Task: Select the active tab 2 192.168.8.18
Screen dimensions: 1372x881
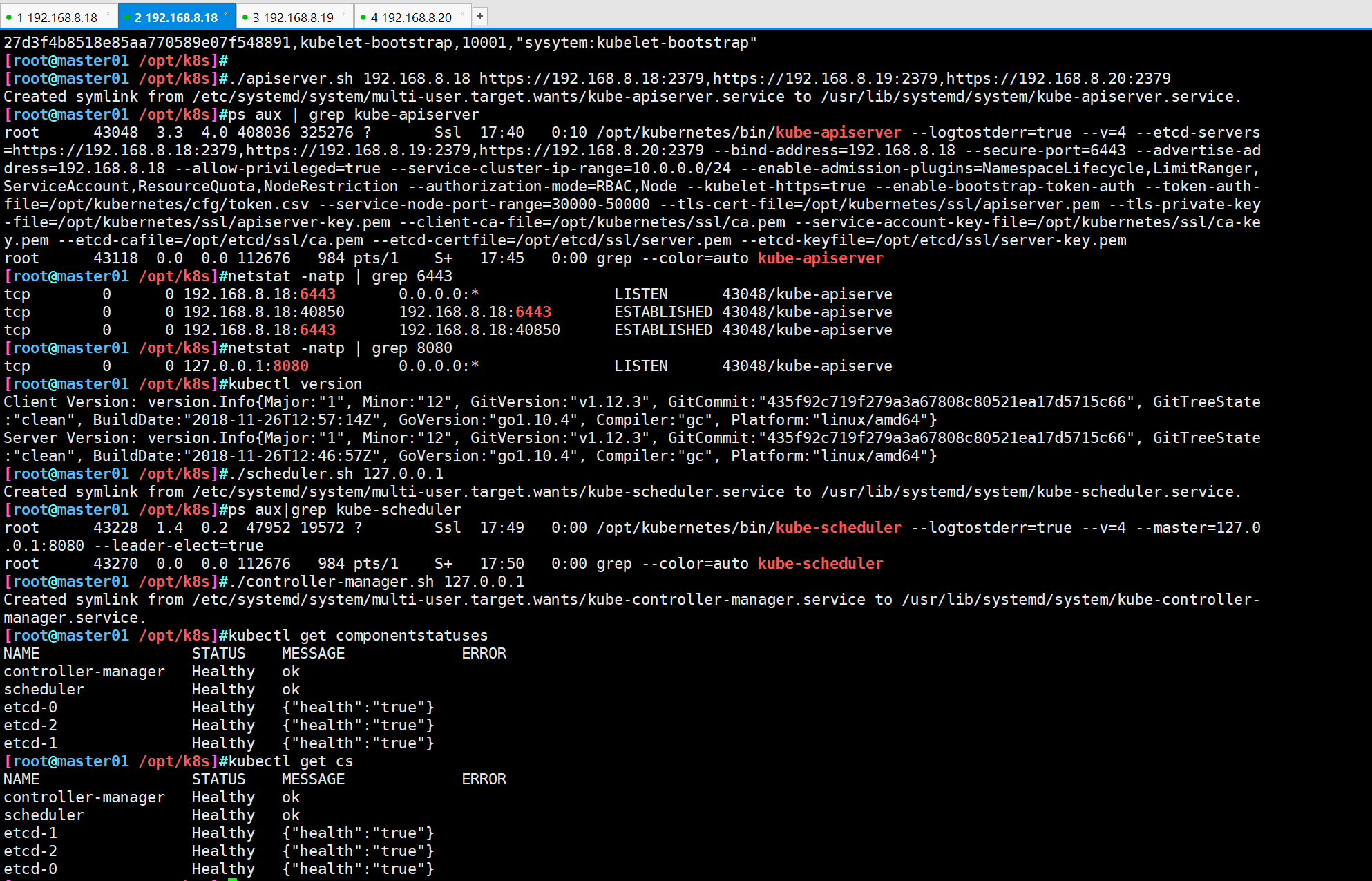Action: coord(176,17)
